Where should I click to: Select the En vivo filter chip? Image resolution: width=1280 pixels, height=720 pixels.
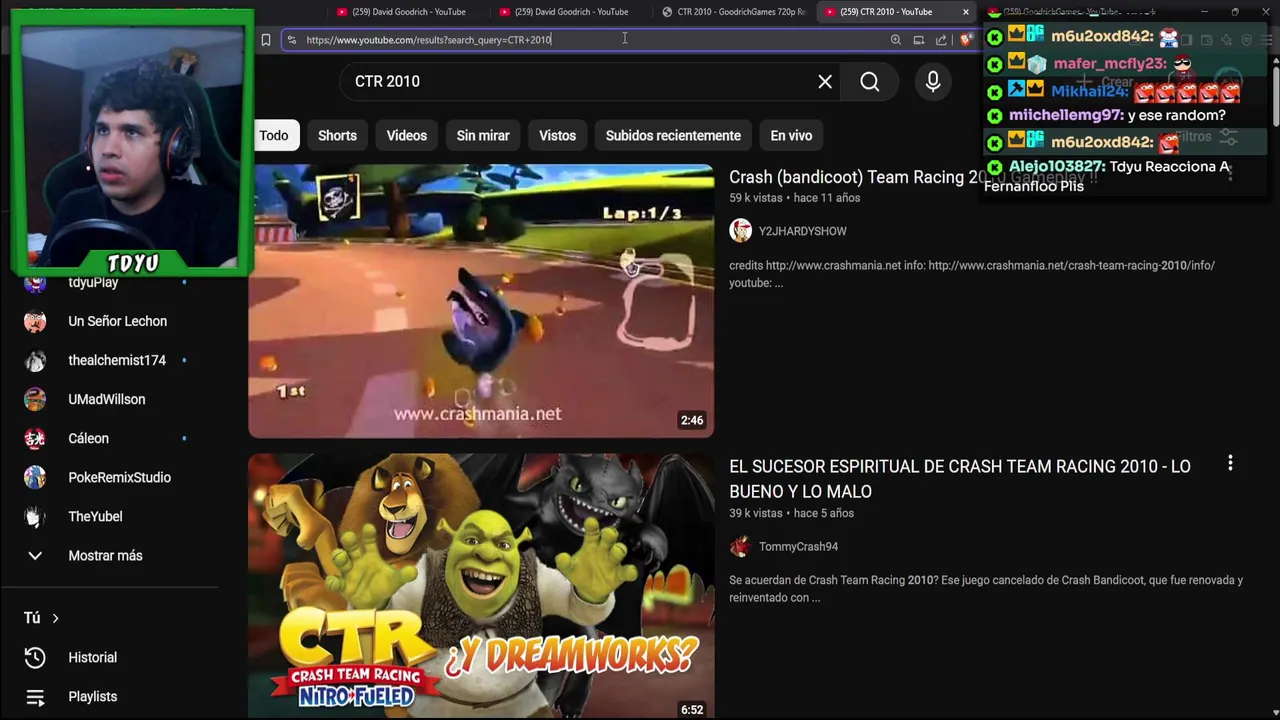(x=791, y=135)
